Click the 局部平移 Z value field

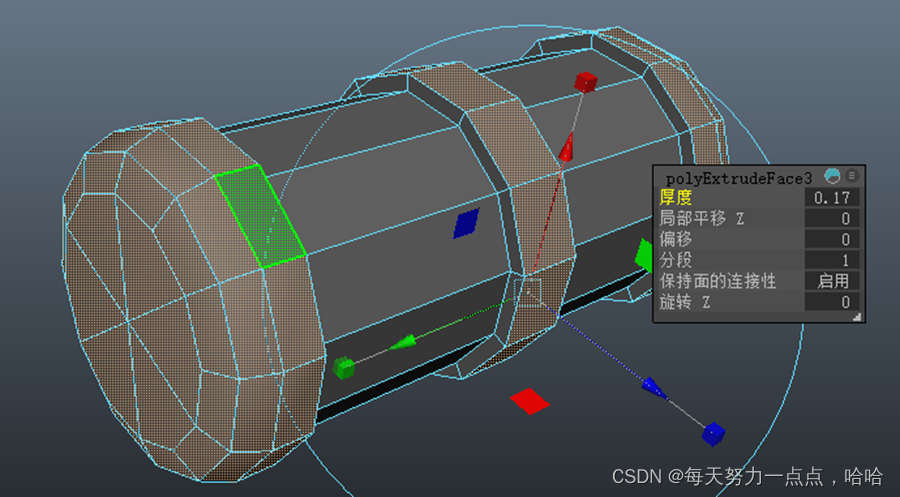832,219
